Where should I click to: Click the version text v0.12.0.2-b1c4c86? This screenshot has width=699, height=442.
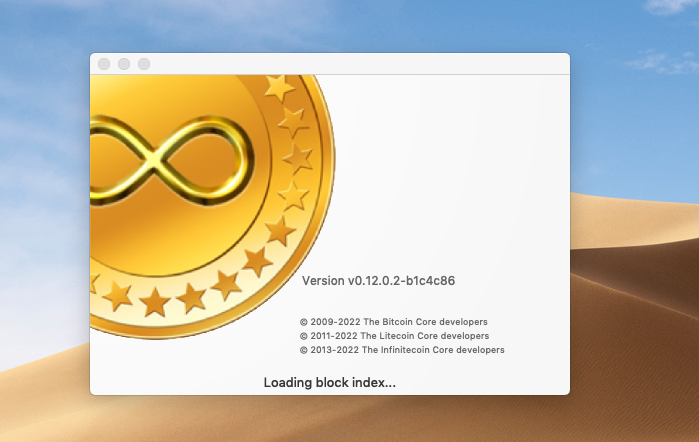378,281
